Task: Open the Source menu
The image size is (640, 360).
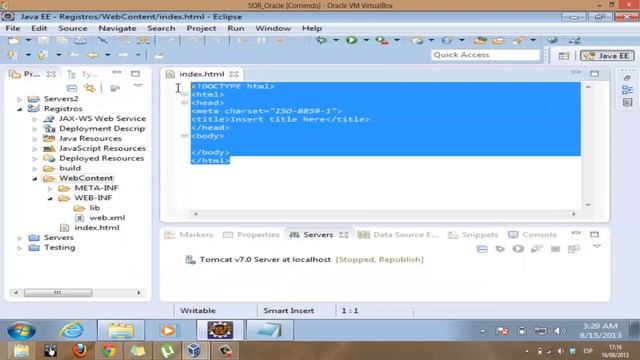Action: pos(73,28)
